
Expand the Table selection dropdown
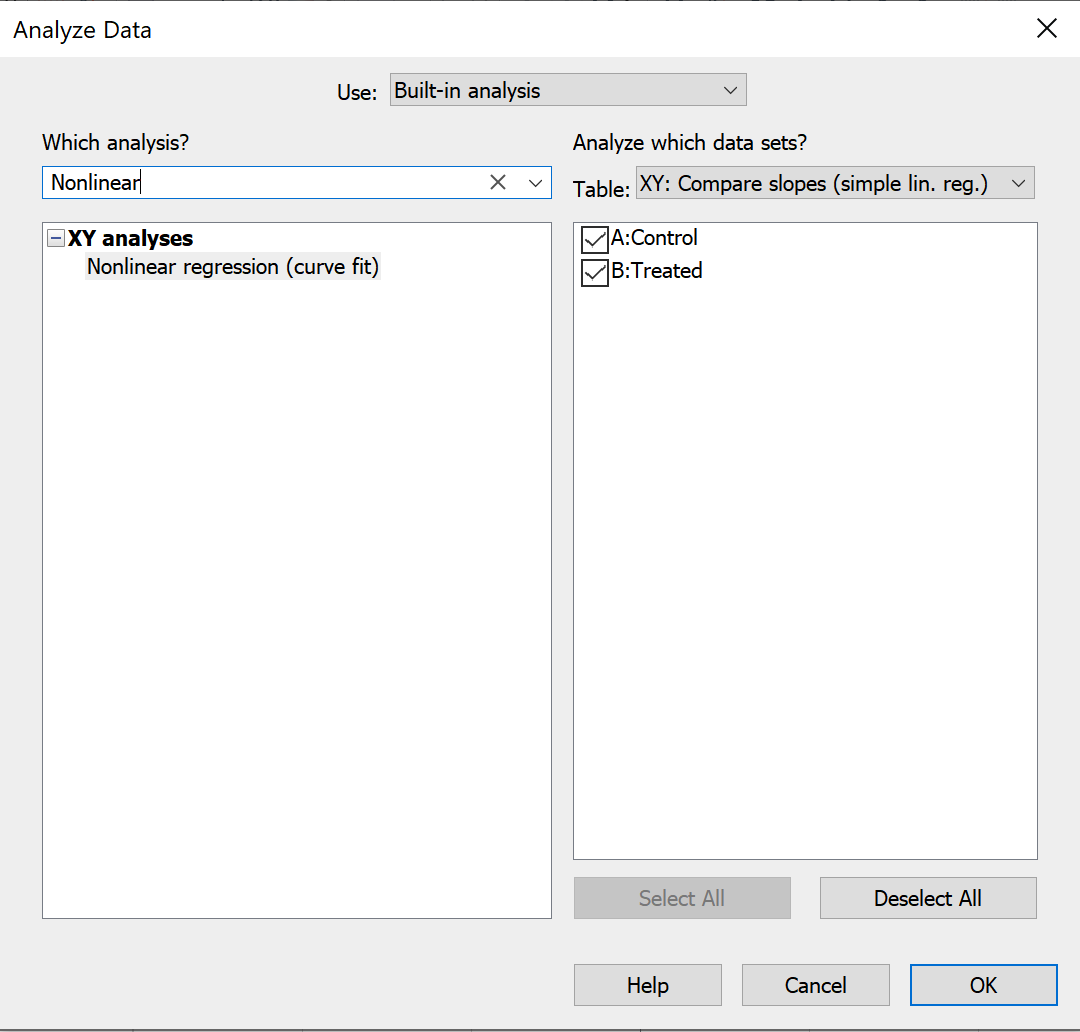click(834, 184)
